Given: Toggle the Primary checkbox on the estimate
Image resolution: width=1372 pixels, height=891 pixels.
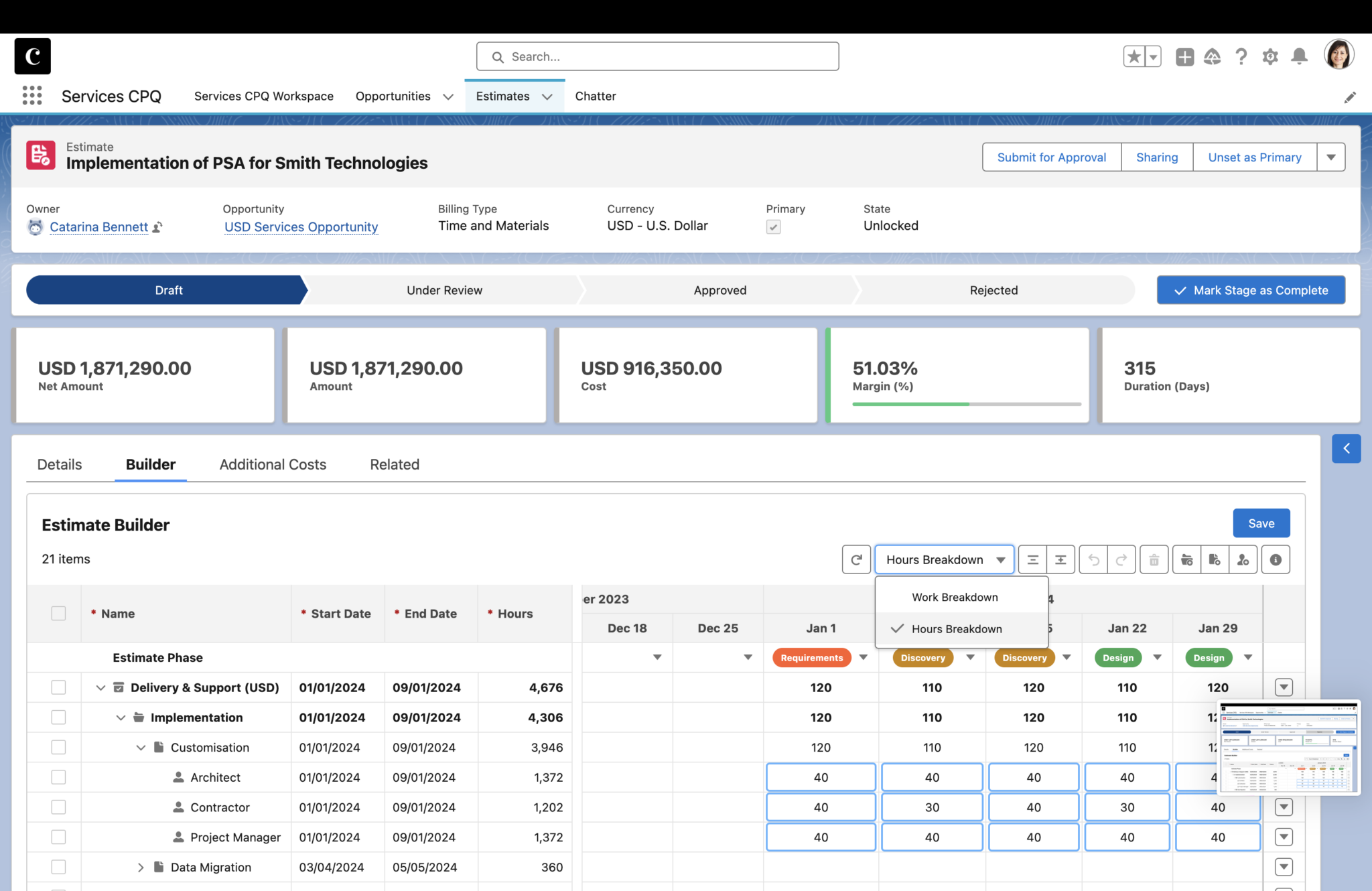Looking at the screenshot, I should (773, 226).
